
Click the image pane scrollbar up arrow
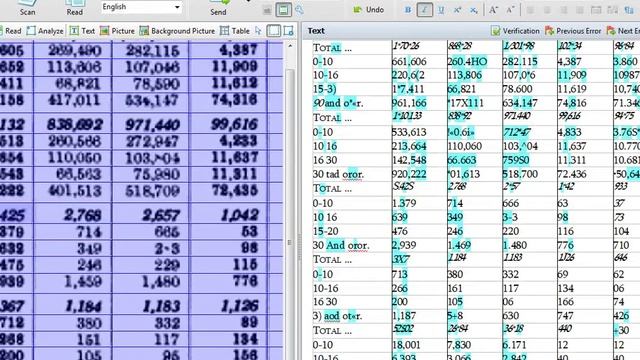290,47
